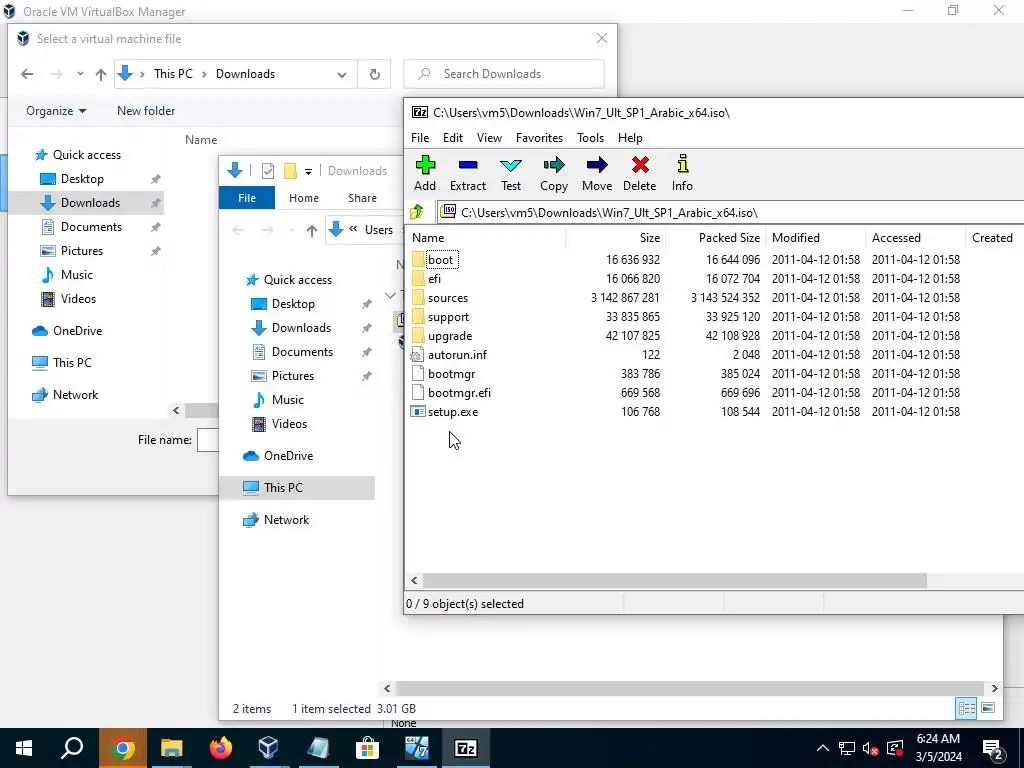Image resolution: width=1024 pixels, height=768 pixels.
Task: Open Firefox from the taskbar
Action: coord(221,748)
